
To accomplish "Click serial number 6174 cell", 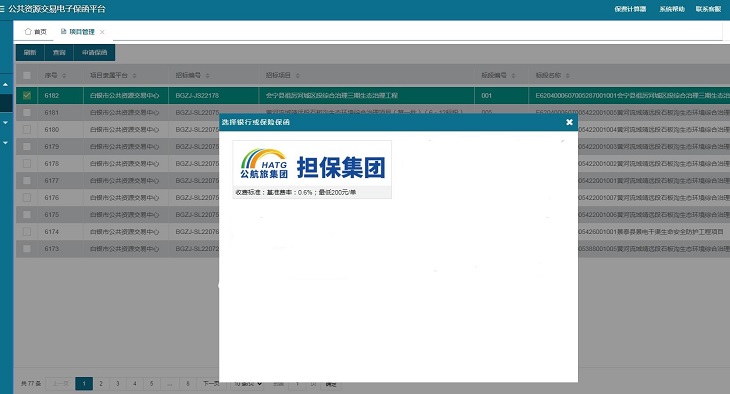I will tap(61, 231).
